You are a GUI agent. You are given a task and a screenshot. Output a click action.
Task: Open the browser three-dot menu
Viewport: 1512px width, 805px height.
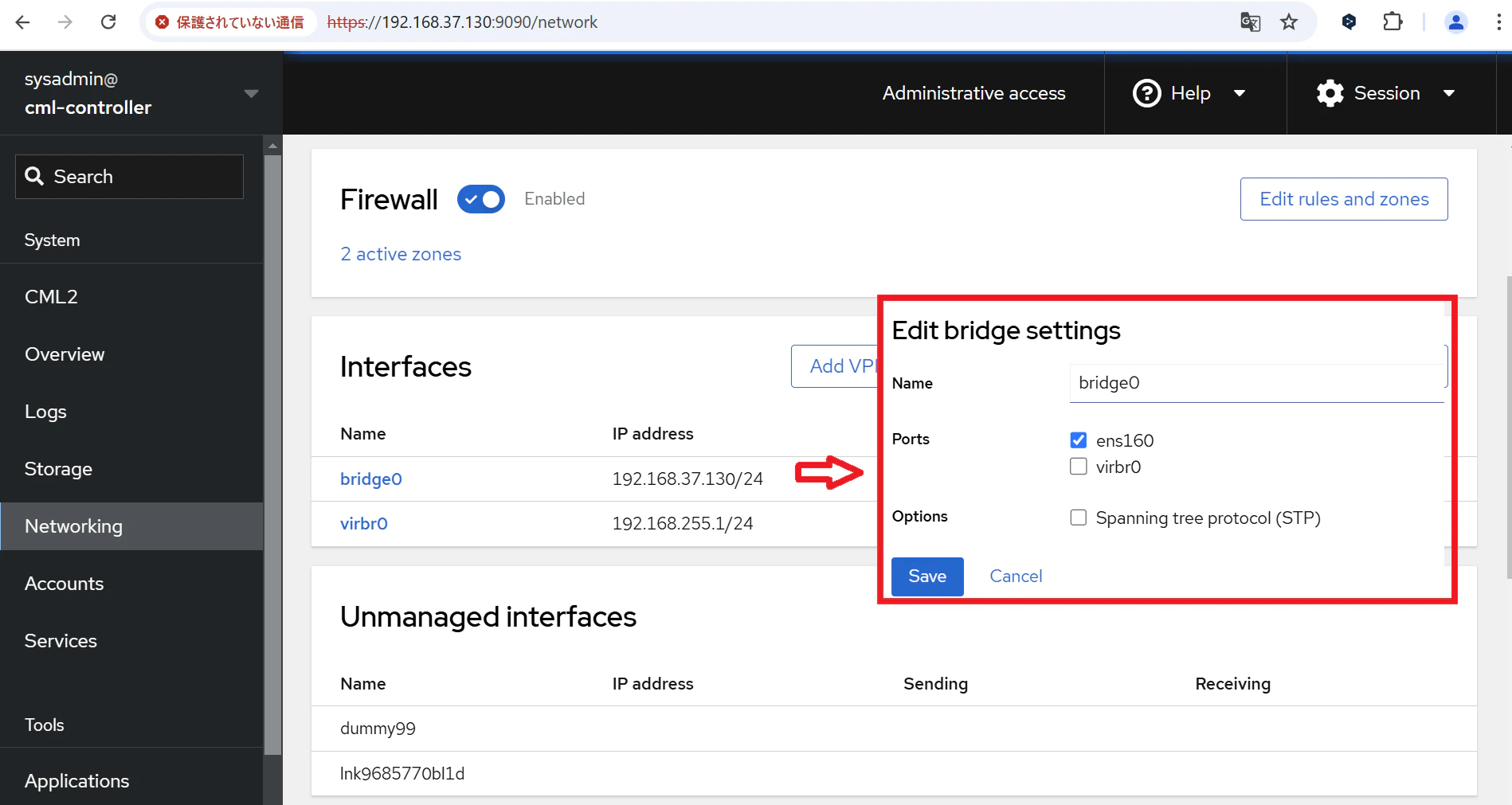(1498, 22)
